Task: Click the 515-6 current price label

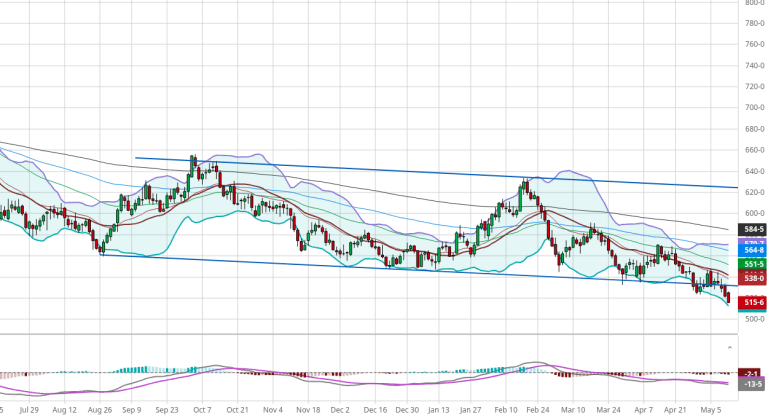Action: pos(751,302)
